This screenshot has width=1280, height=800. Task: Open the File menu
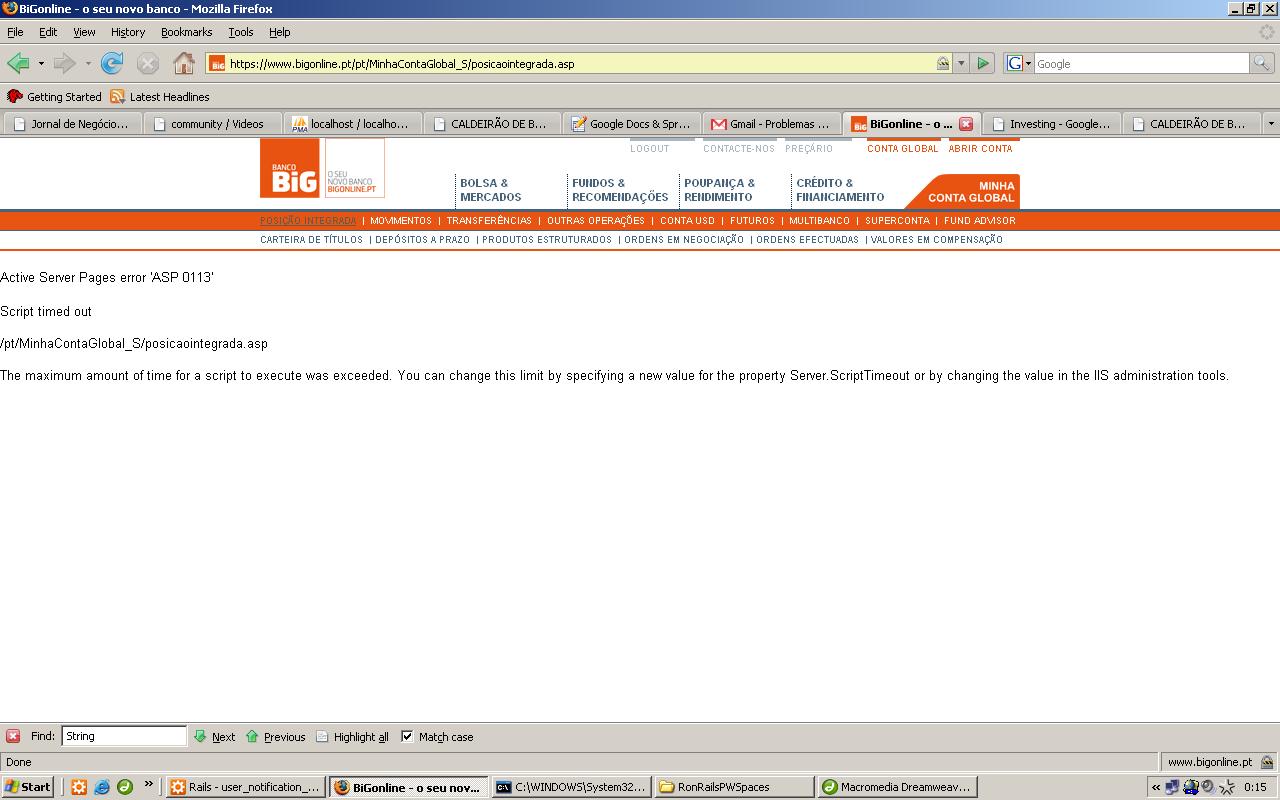(15, 32)
